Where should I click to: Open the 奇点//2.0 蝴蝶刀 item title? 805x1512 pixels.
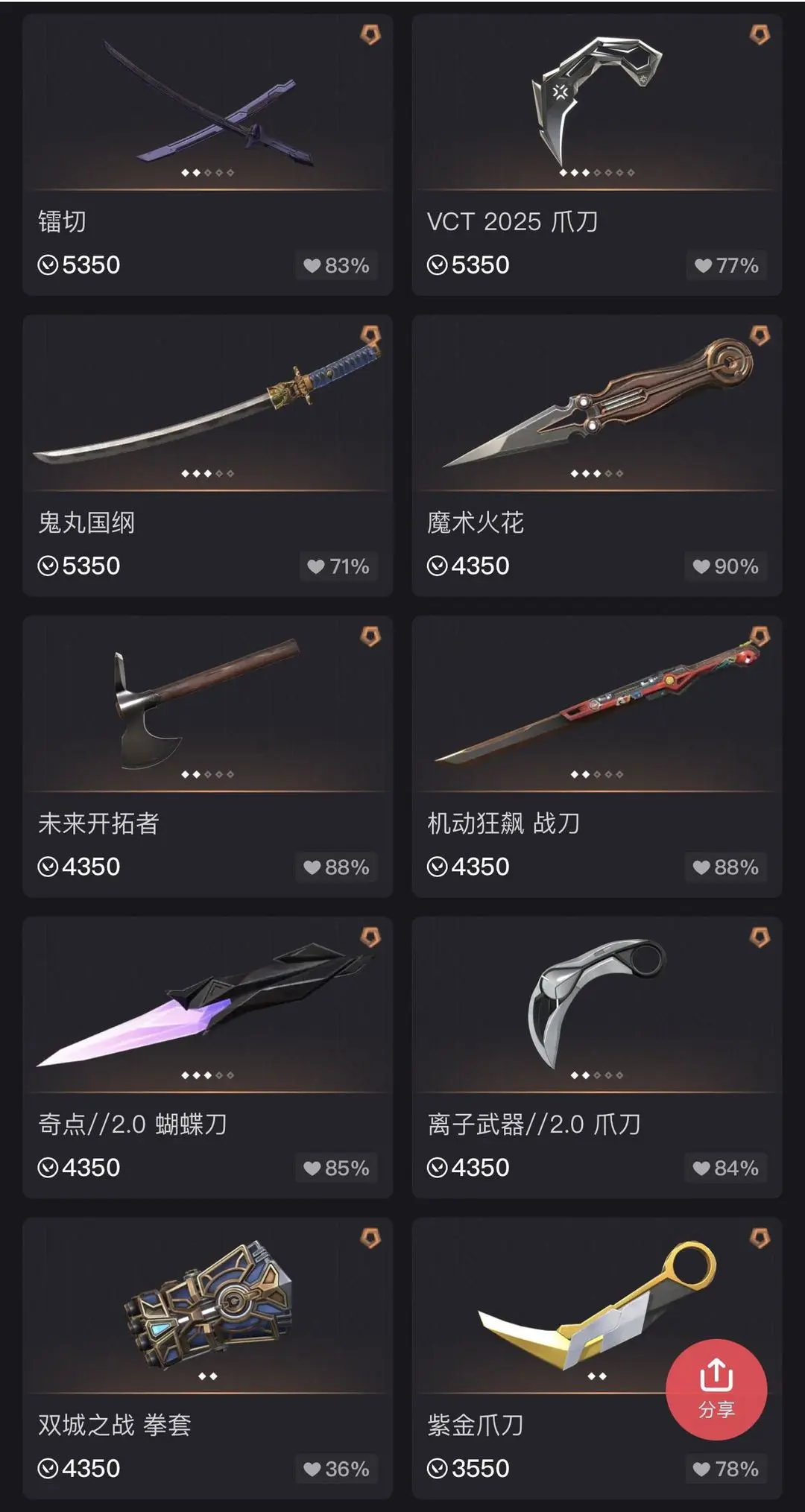click(132, 1124)
